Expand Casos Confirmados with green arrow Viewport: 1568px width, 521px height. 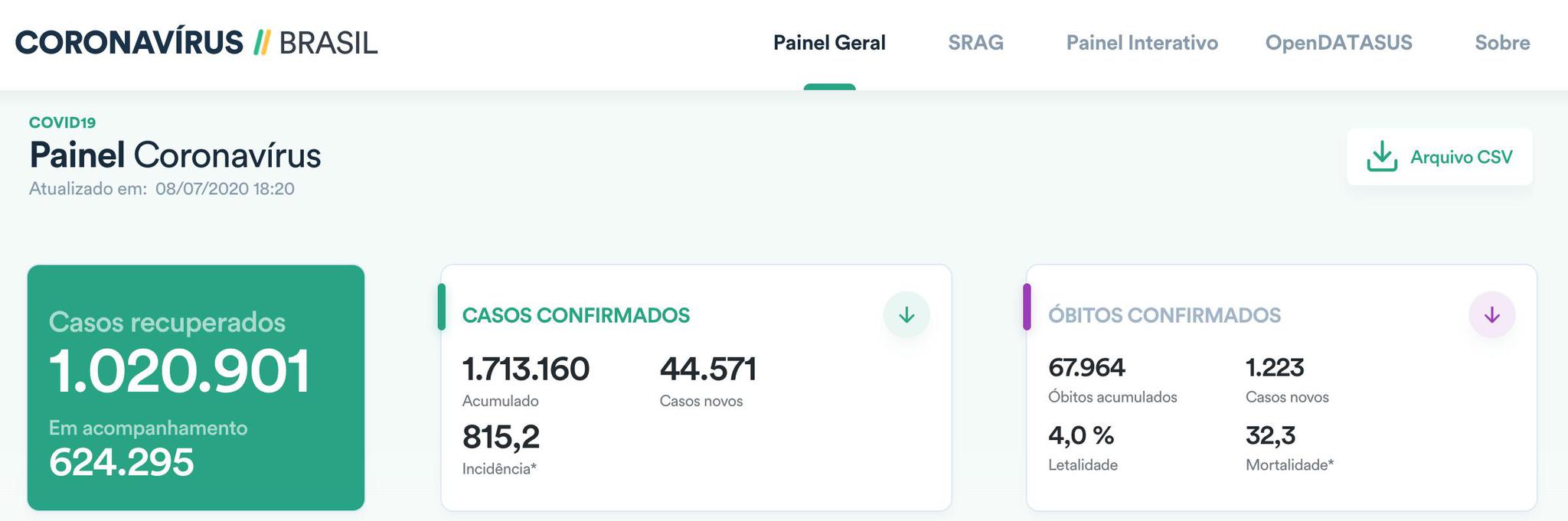pyautogui.click(x=906, y=314)
